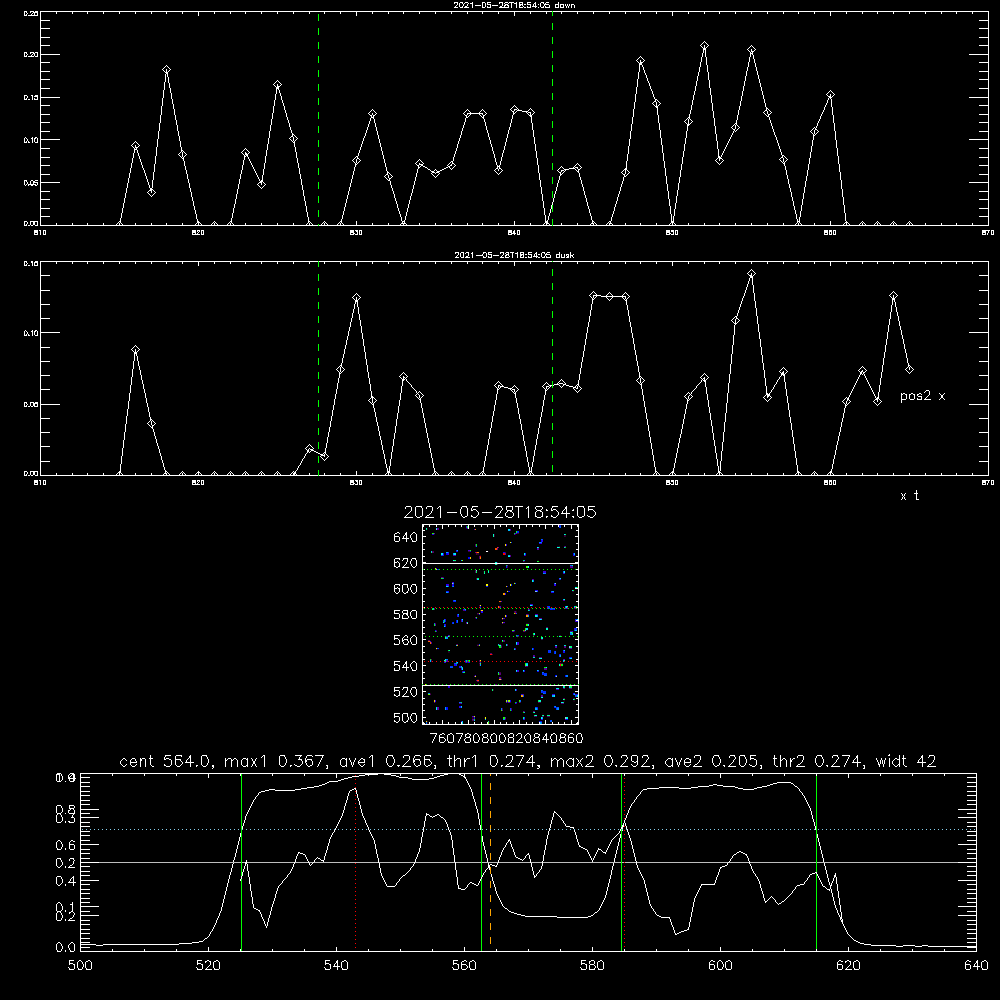
Task: Click the highest diamond data point in the dusk plot
Action: tap(752, 274)
